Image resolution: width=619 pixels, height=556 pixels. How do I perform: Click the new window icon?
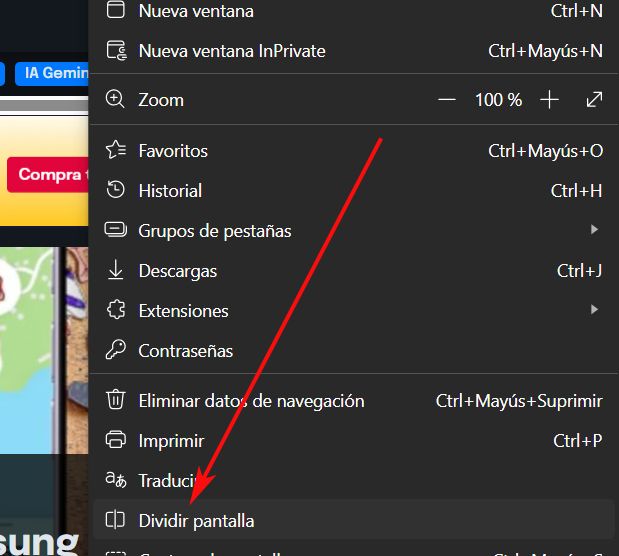click(x=116, y=10)
